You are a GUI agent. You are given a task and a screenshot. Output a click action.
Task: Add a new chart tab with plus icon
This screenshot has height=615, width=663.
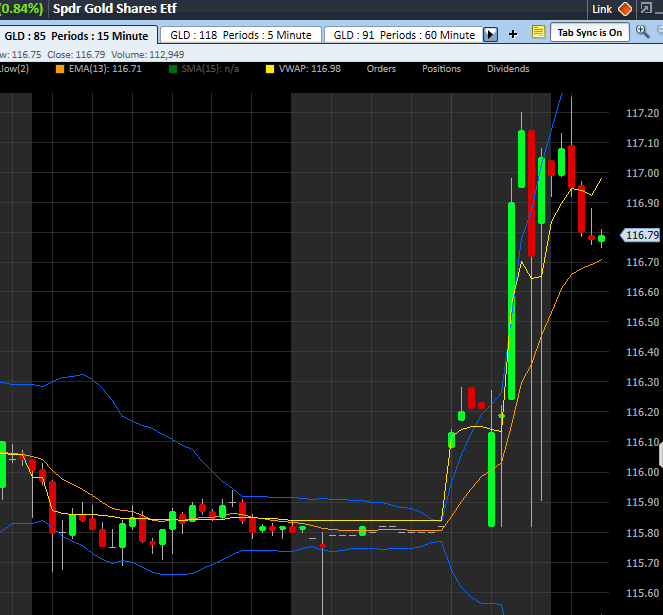coord(513,34)
